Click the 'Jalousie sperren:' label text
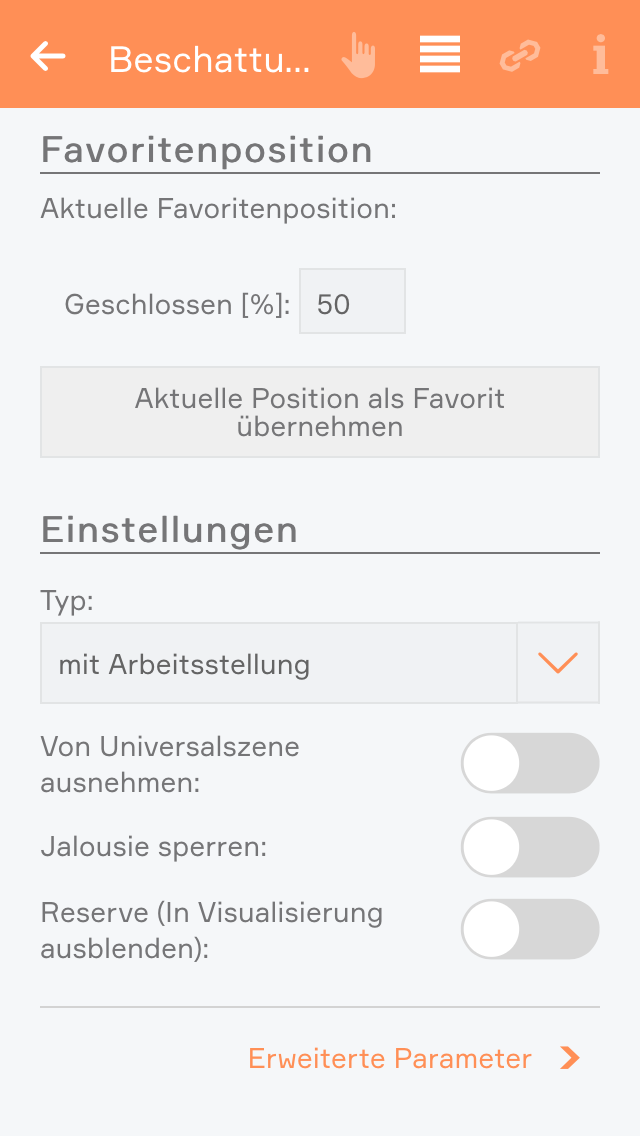 (x=154, y=847)
